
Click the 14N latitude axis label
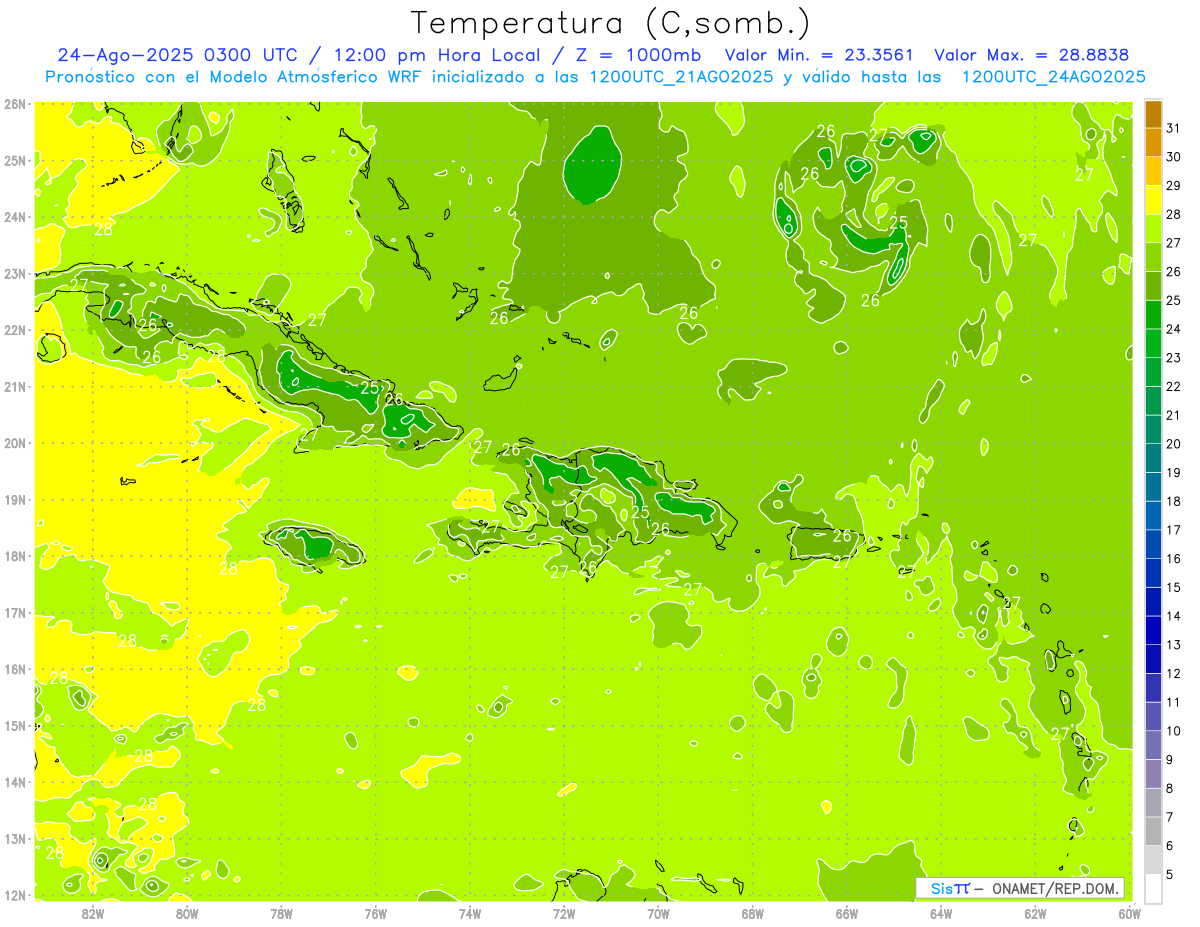15,782
